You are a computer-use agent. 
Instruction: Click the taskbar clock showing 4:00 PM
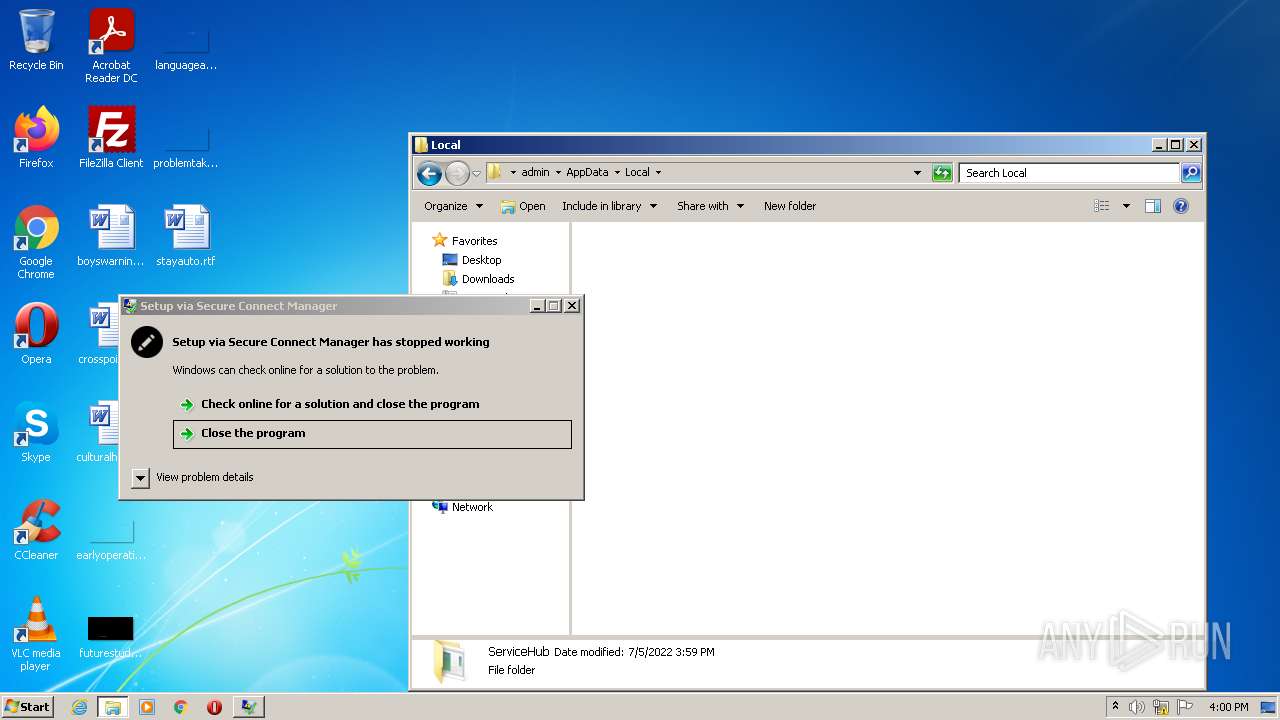(x=1228, y=707)
